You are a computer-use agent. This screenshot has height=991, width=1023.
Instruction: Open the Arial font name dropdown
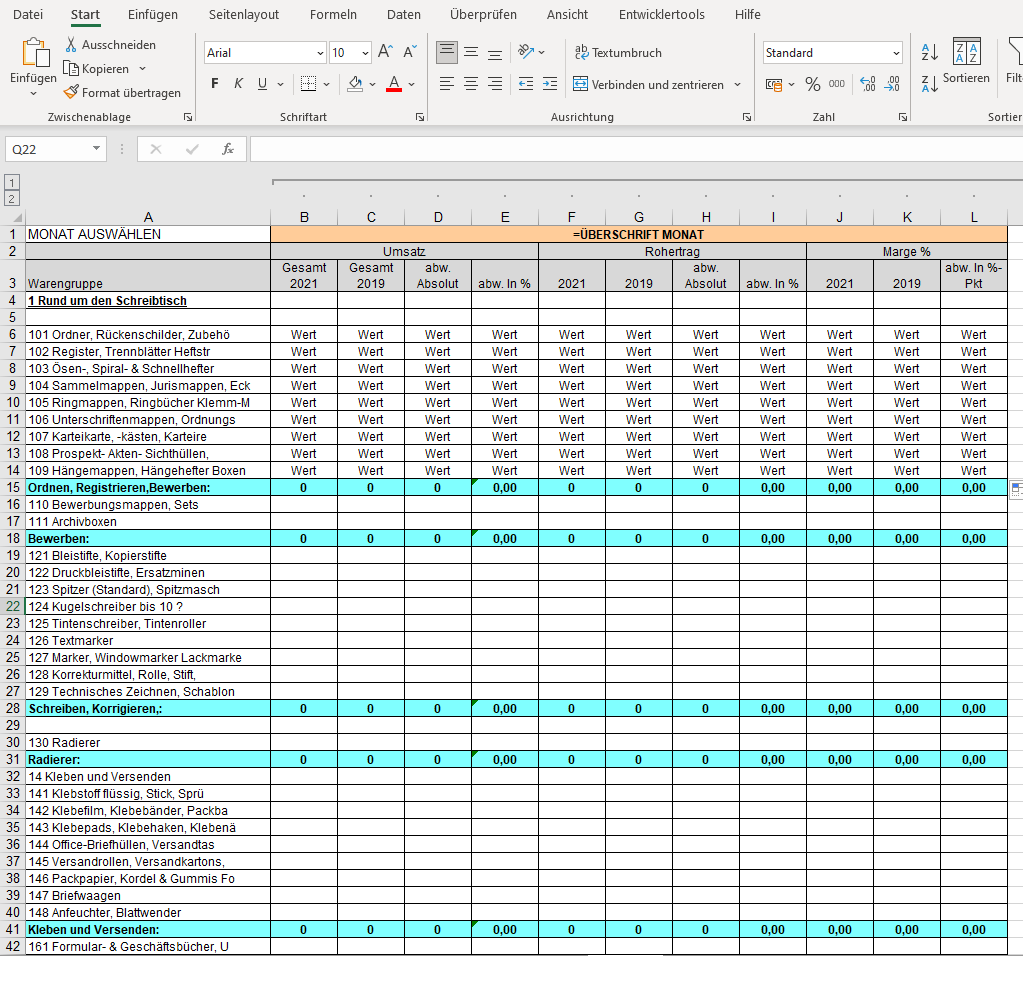point(320,53)
